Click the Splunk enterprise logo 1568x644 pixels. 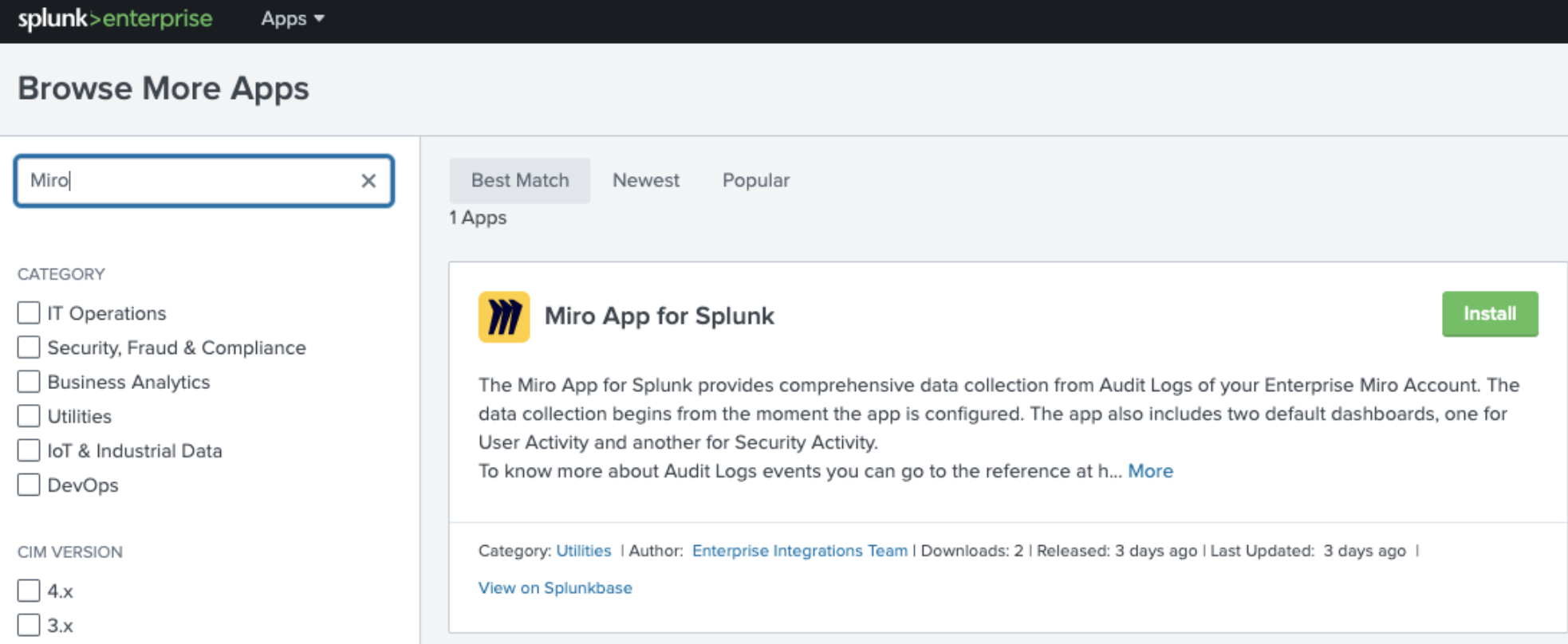point(115,18)
